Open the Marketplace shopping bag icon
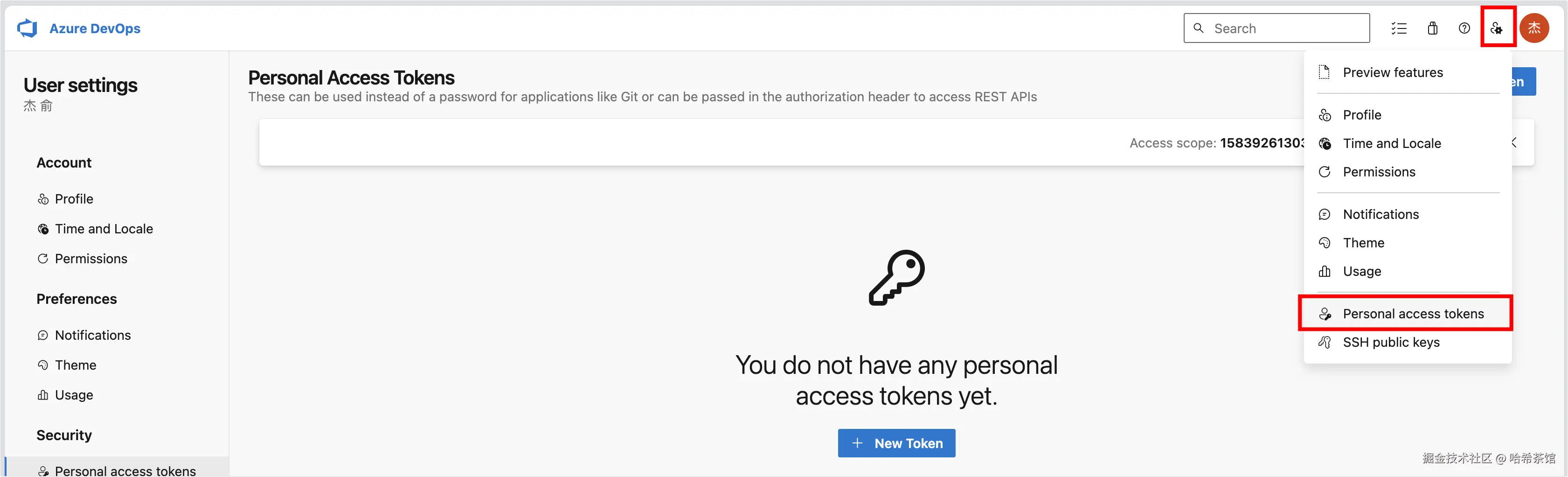1568x477 pixels. (1432, 28)
